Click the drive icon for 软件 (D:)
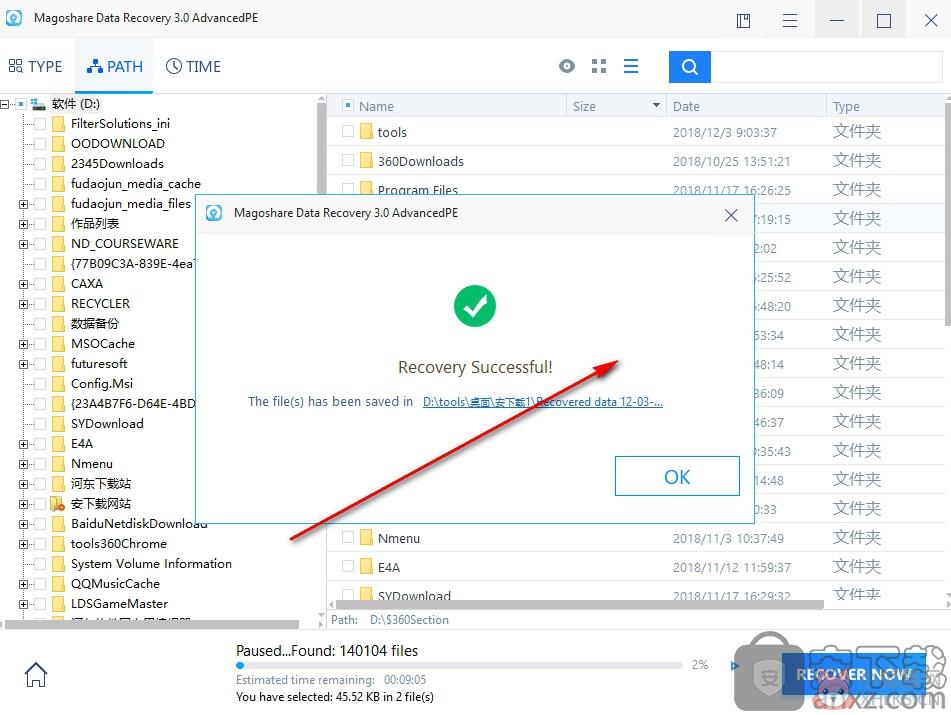This screenshot has width=951, height=715. (38, 104)
